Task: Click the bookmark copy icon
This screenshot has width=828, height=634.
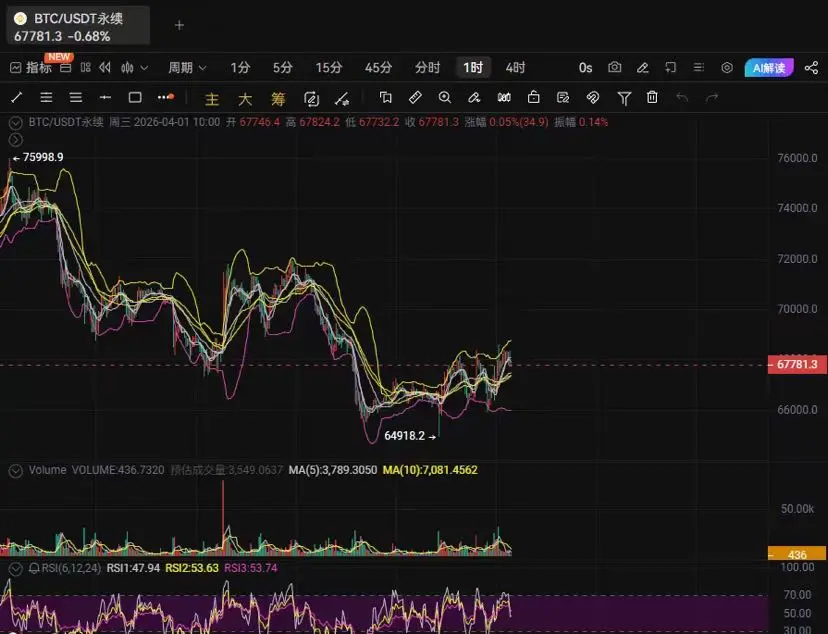Action: tap(385, 98)
